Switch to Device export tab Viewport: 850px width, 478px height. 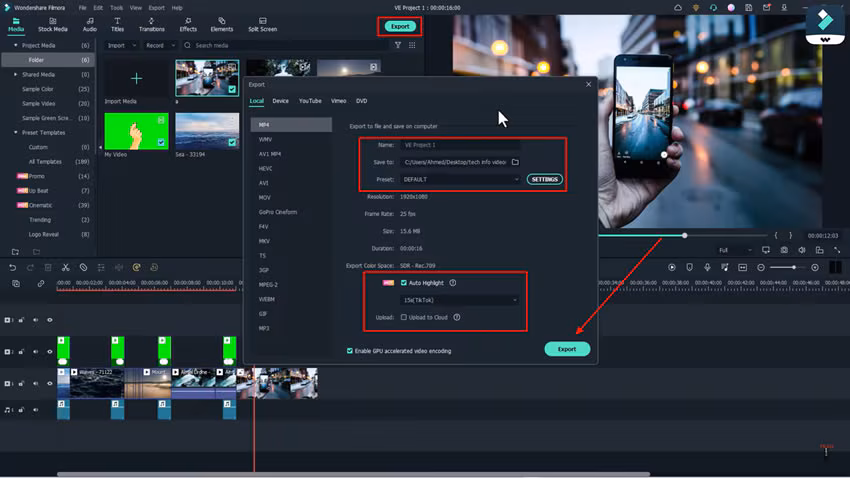tap(280, 101)
